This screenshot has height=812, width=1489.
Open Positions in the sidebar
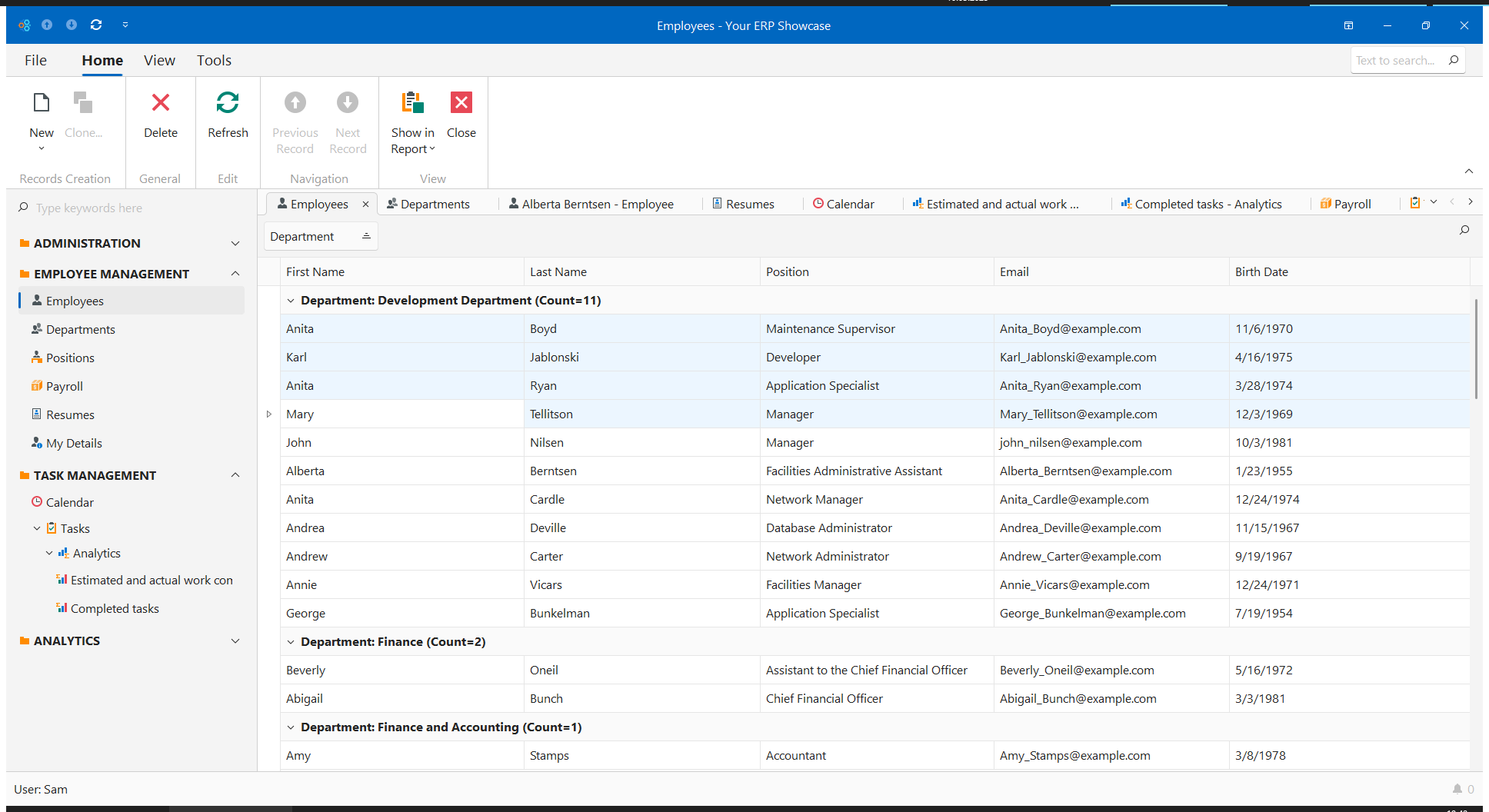70,358
